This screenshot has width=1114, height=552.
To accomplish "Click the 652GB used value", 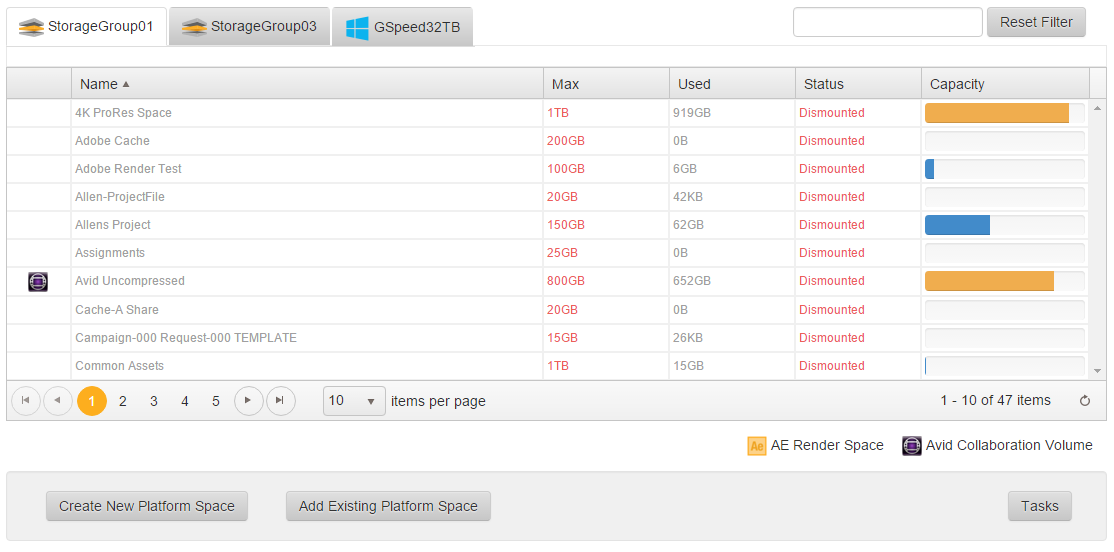I will [692, 281].
